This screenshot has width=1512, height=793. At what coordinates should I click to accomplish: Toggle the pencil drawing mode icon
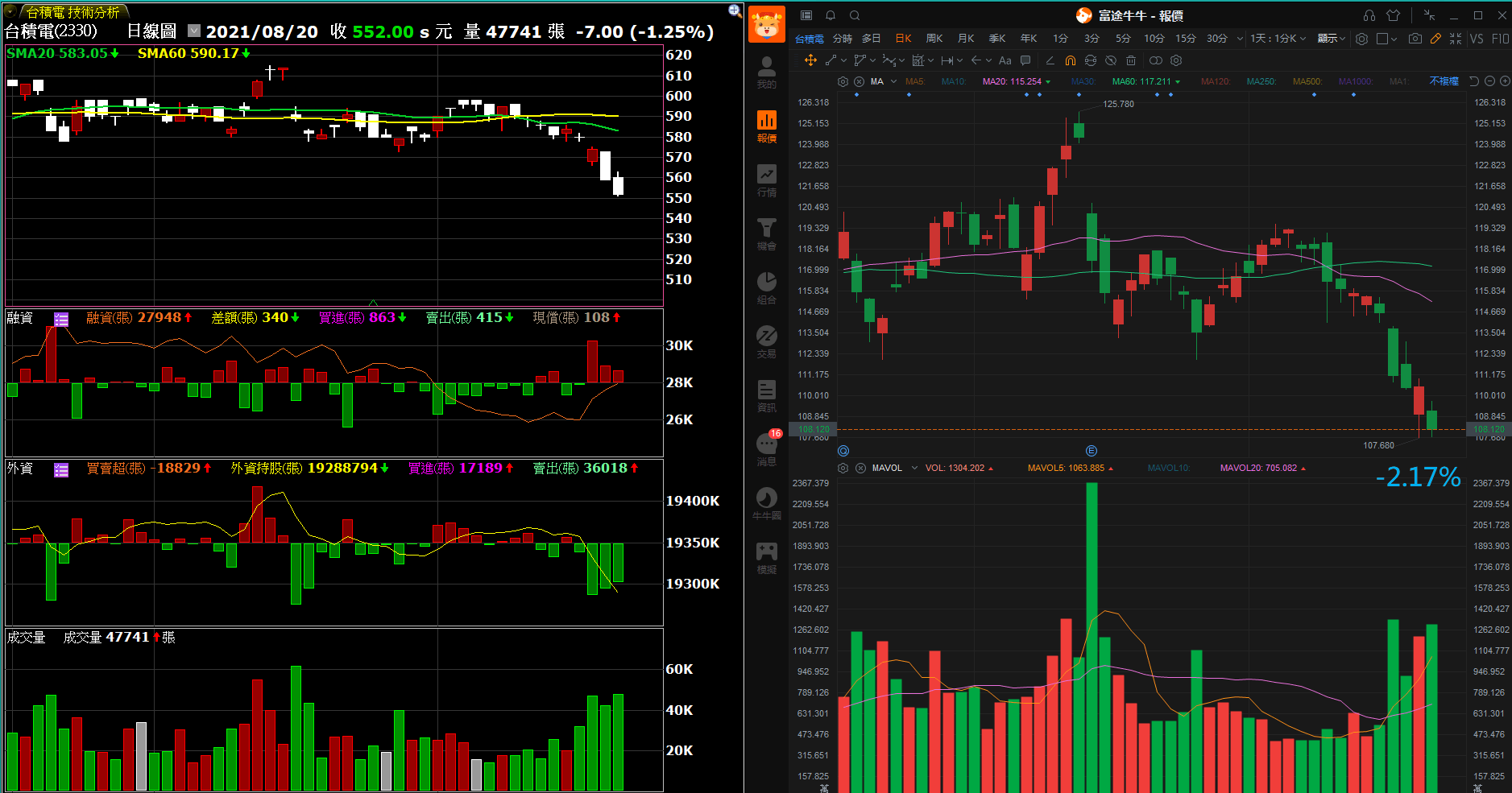1435,39
